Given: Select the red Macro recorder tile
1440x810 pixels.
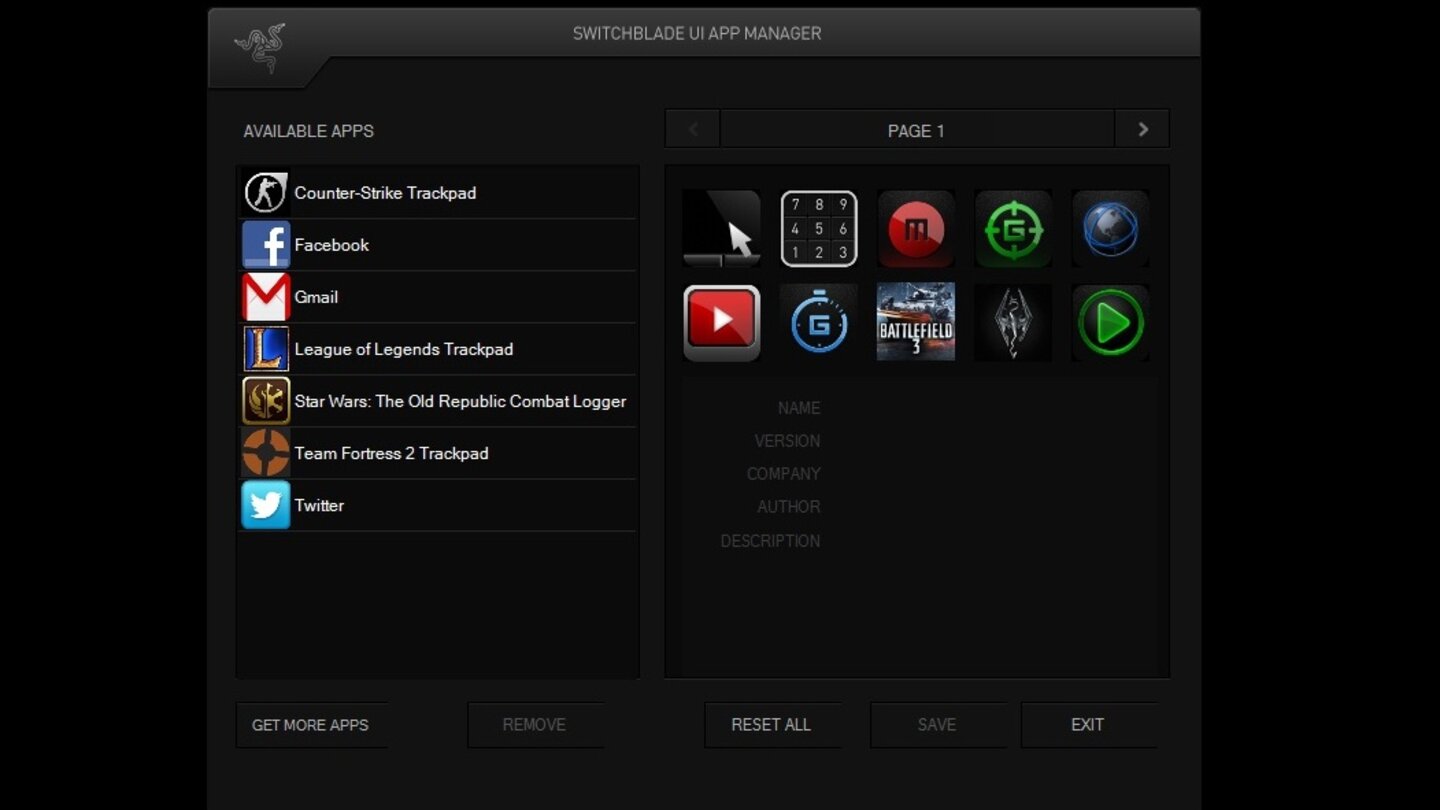Looking at the screenshot, I should (916, 228).
